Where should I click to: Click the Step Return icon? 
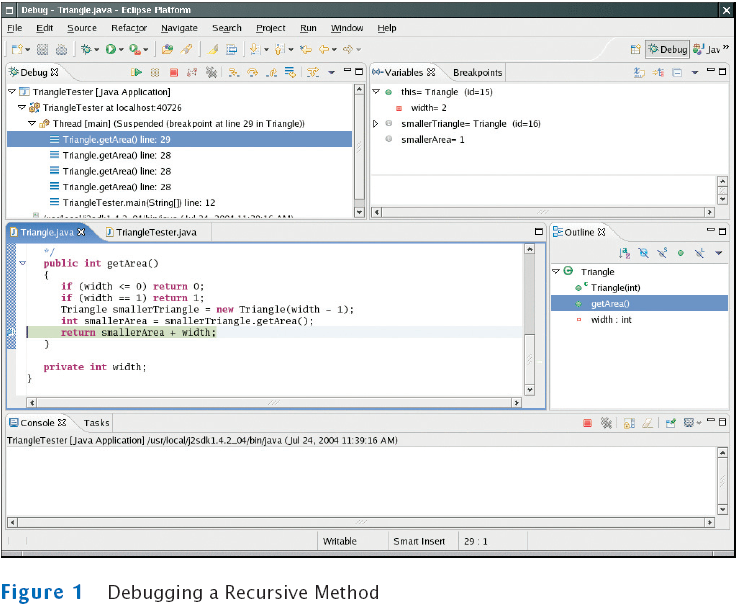(x=270, y=73)
